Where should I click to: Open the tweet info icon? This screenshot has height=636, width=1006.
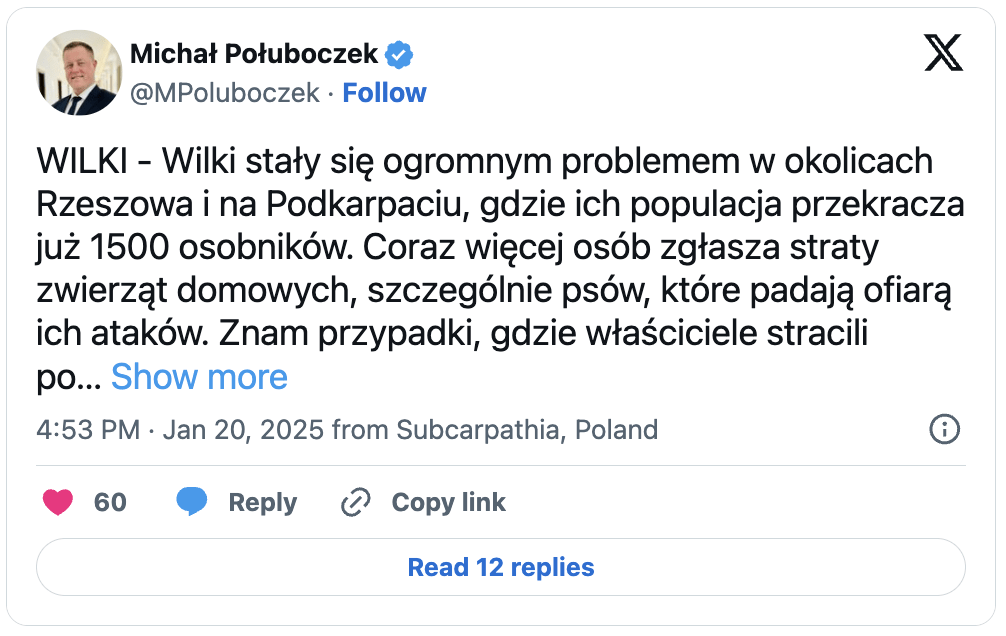coord(944,430)
